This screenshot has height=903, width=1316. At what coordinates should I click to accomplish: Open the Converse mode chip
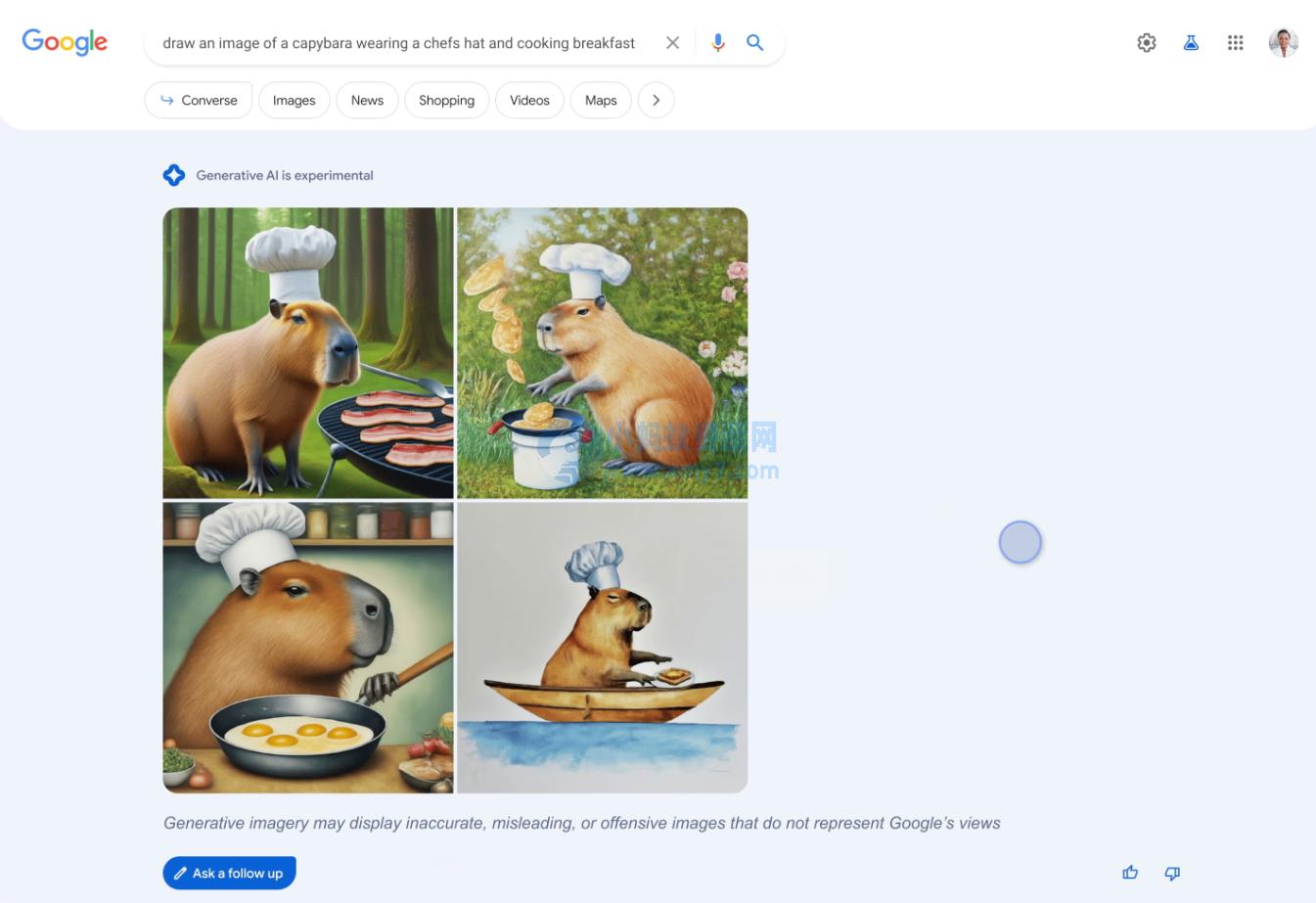(199, 100)
